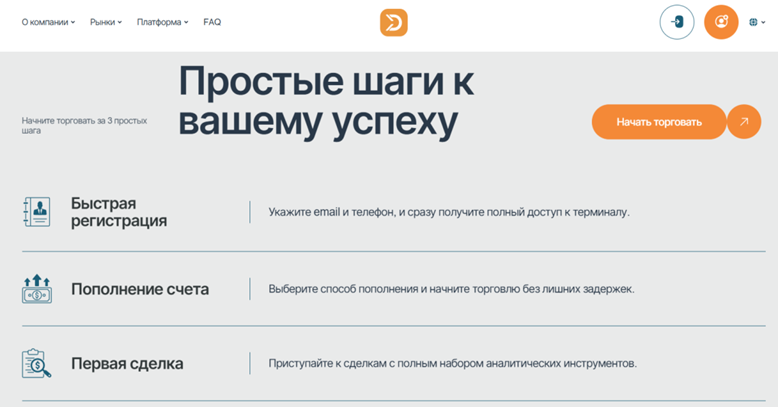Click the Быстрая регистрация form icon

tap(37, 211)
